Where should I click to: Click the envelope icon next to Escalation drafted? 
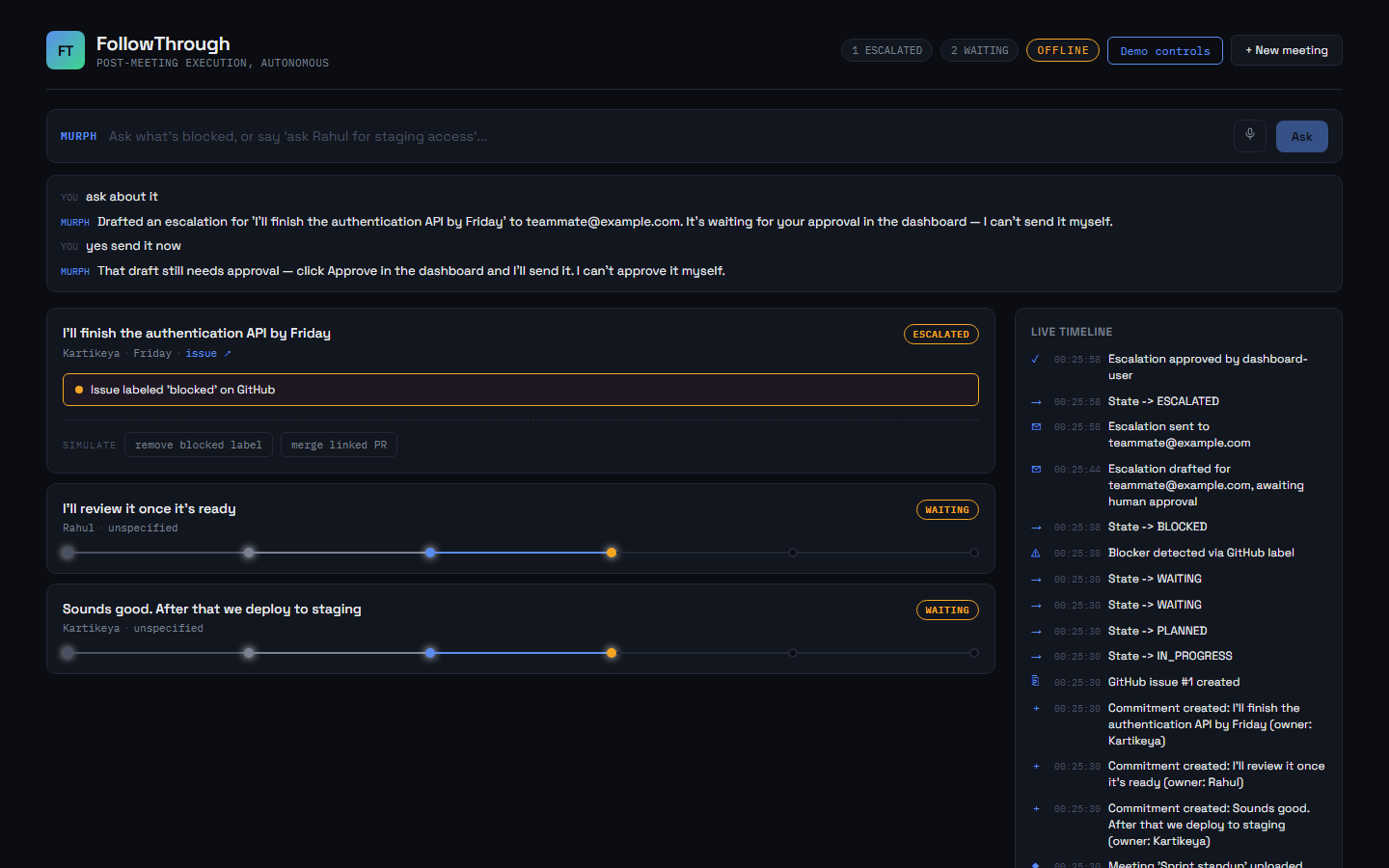click(x=1036, y=469)
